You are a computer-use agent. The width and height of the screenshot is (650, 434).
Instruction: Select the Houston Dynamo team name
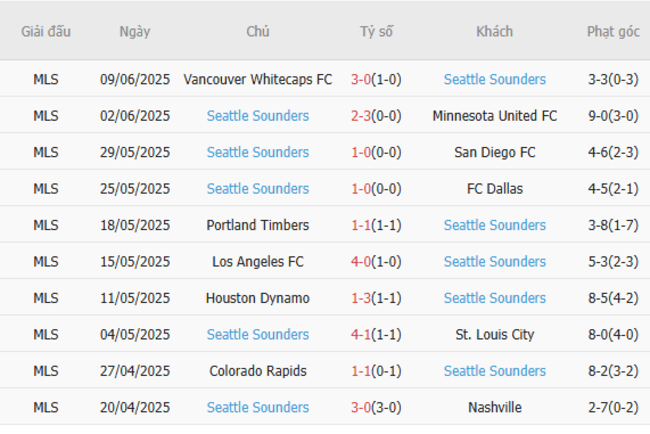tap(258, 298)
